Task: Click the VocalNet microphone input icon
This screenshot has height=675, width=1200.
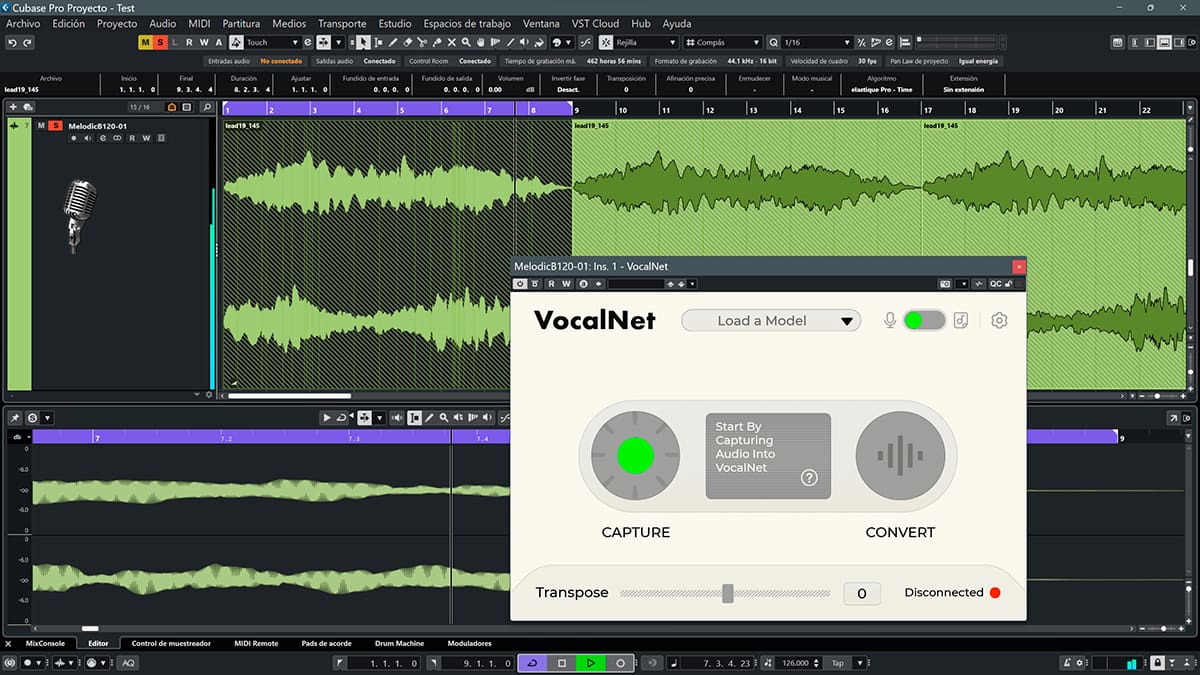Action: tap(889, 321)
